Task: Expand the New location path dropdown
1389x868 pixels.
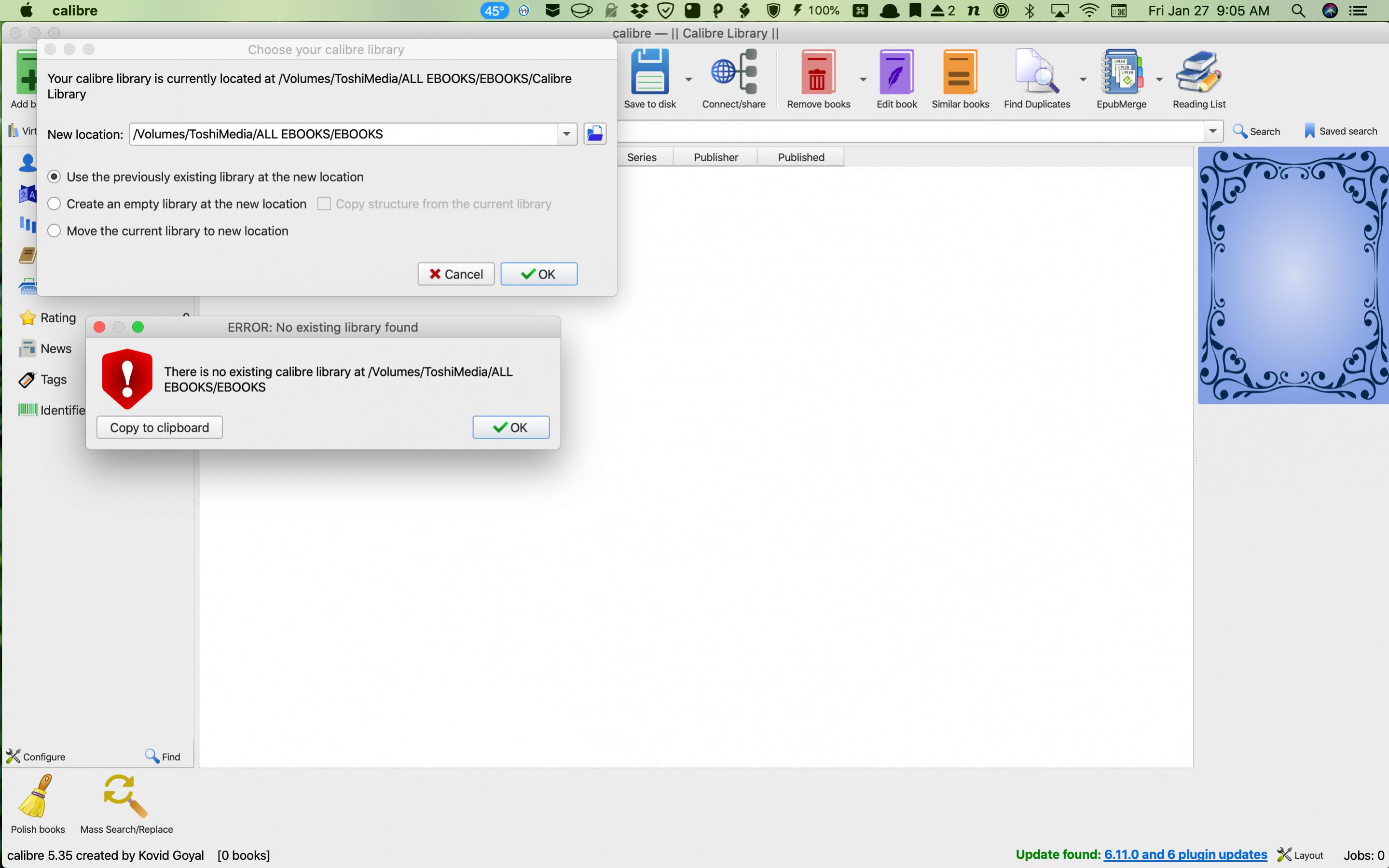Action: tap(566, 134)
